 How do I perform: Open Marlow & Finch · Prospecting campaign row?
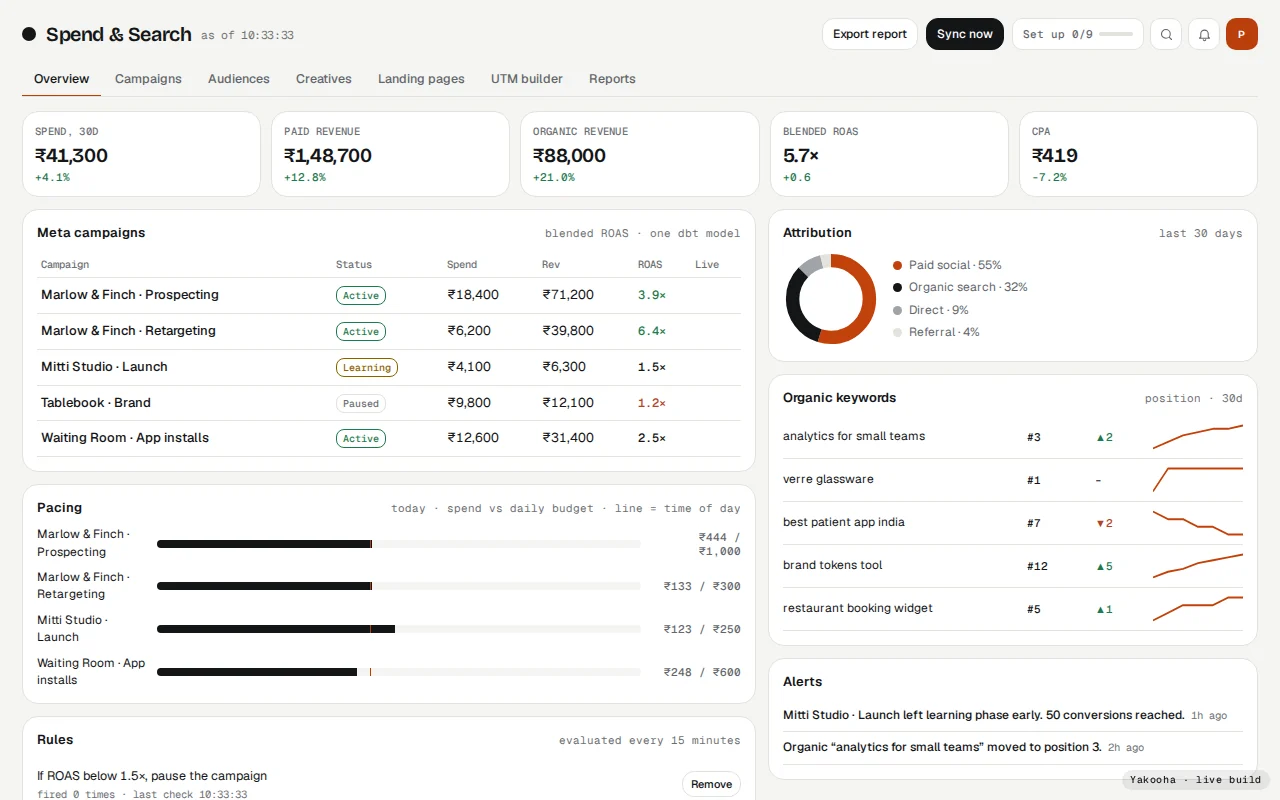389,295
